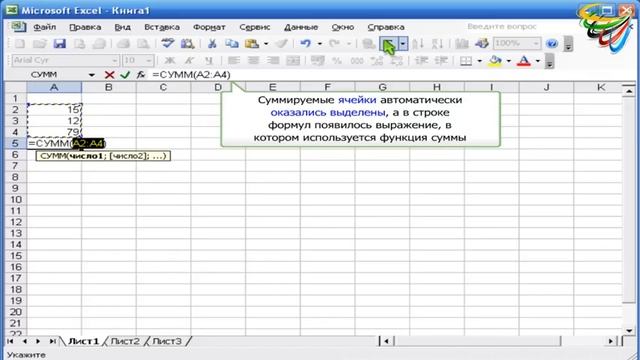
Task: Click the Merge and Center icon
Action: point(293,61)
